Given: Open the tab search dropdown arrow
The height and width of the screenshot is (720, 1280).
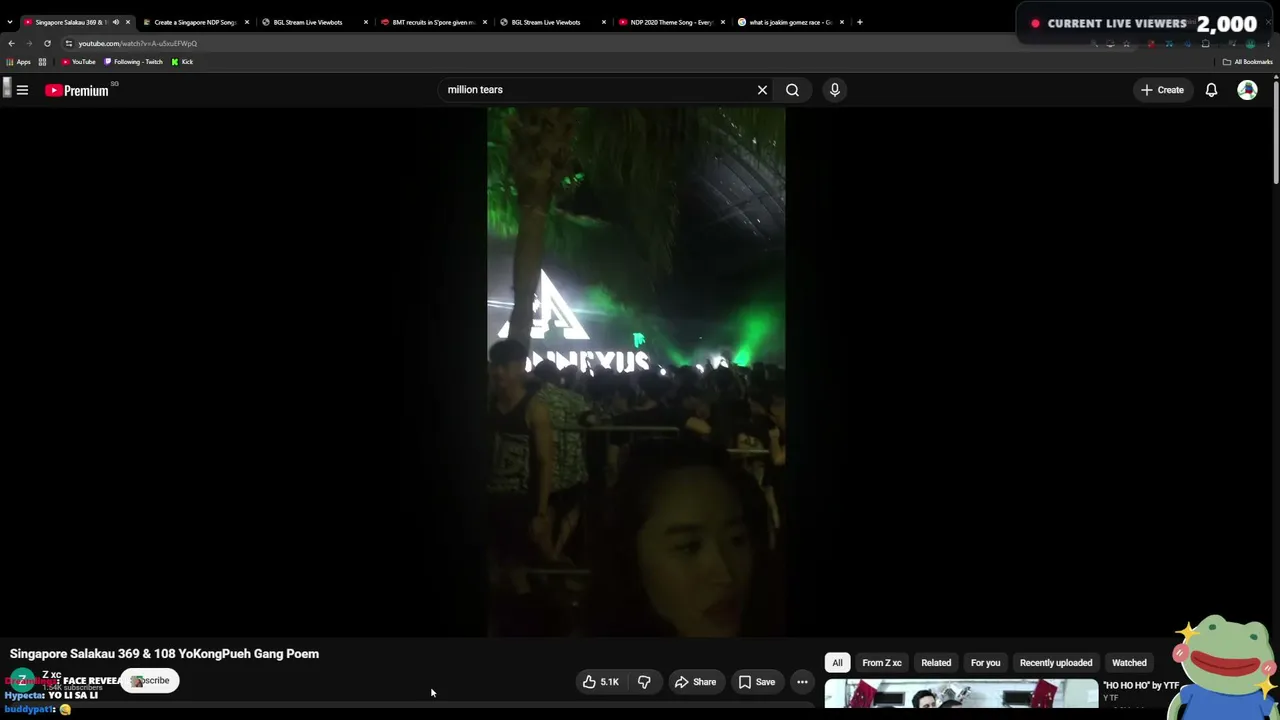Looking at the screenshot, I should pyautogui.click(x=10, y=22).
